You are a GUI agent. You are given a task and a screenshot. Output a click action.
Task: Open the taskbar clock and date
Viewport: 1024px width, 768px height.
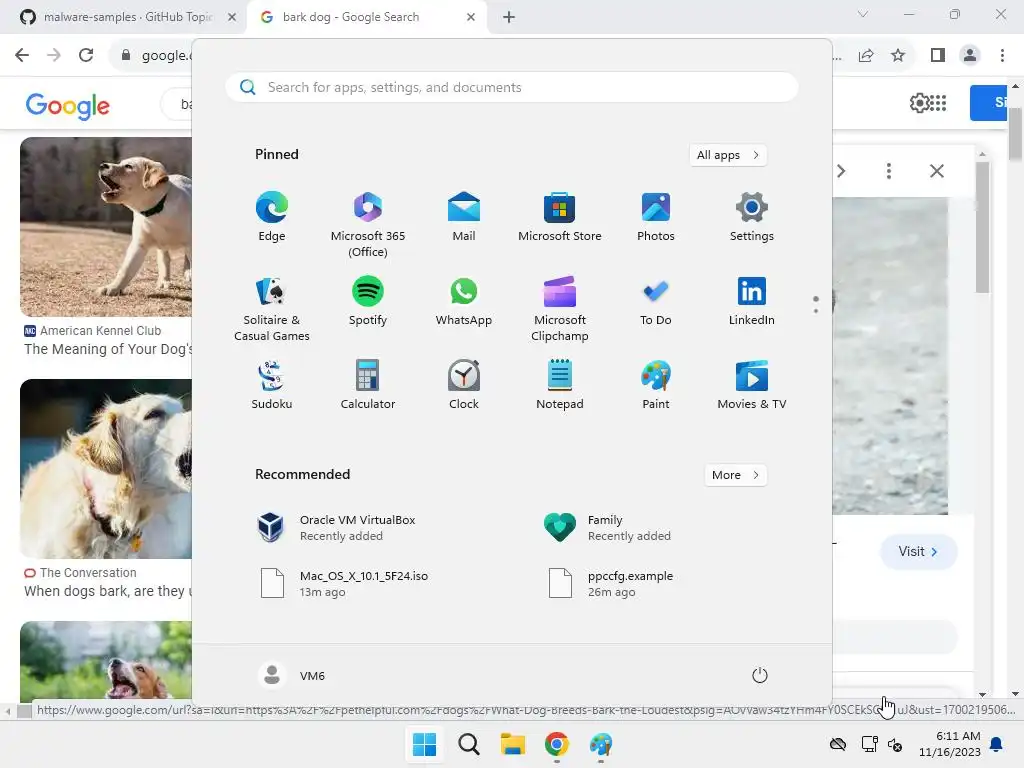pos(950,744)
